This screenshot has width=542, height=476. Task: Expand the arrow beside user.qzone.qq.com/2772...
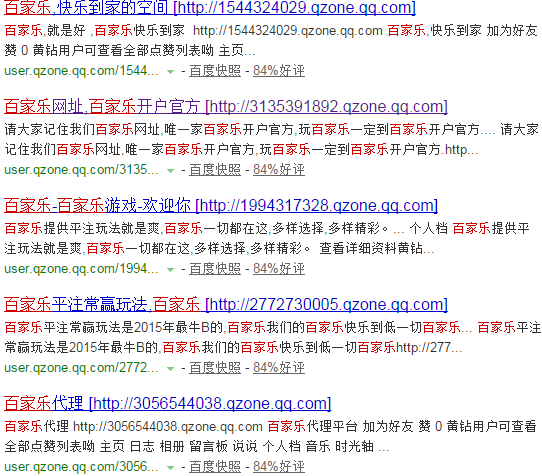pos(170,368)
